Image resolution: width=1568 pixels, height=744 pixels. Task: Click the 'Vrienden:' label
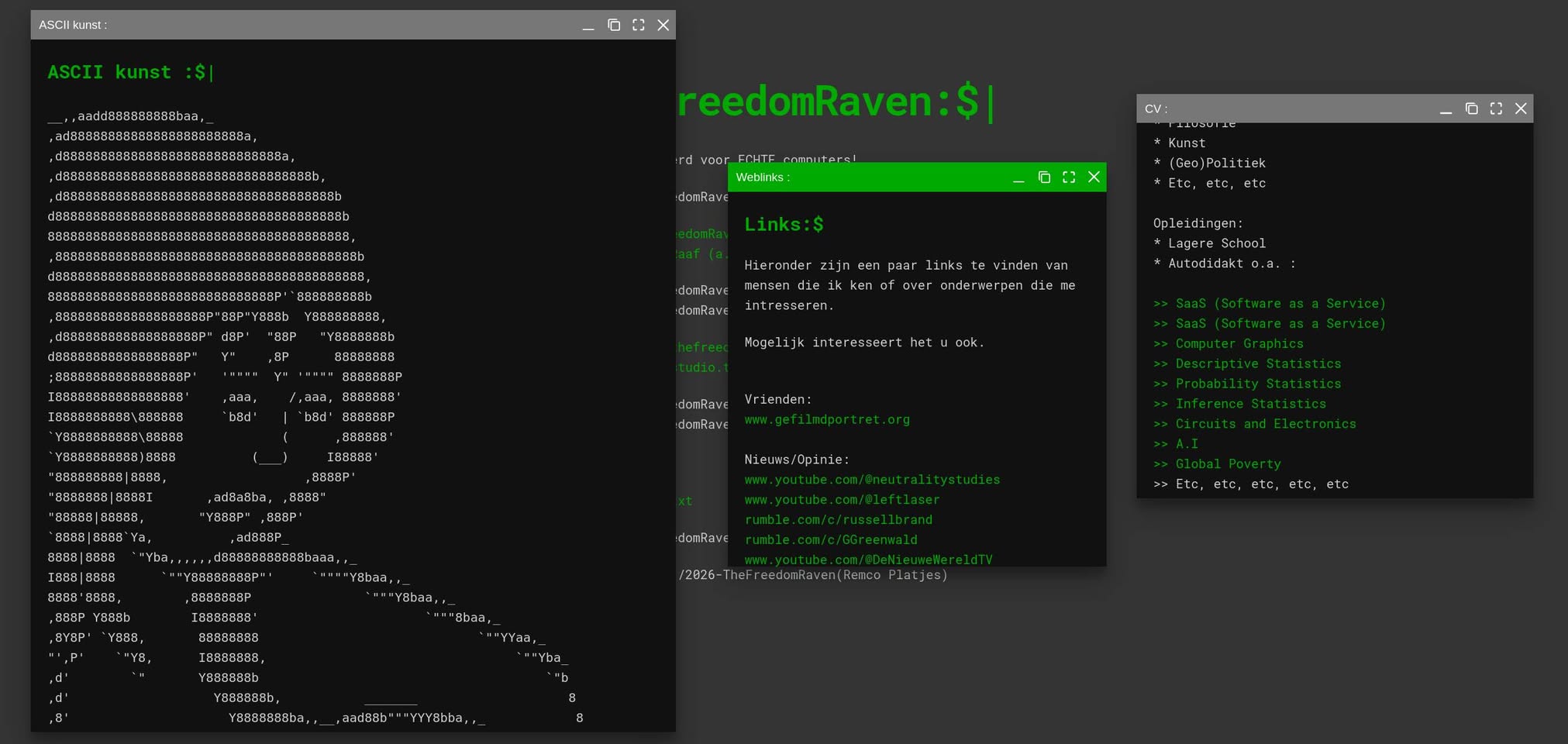point(778,400)
